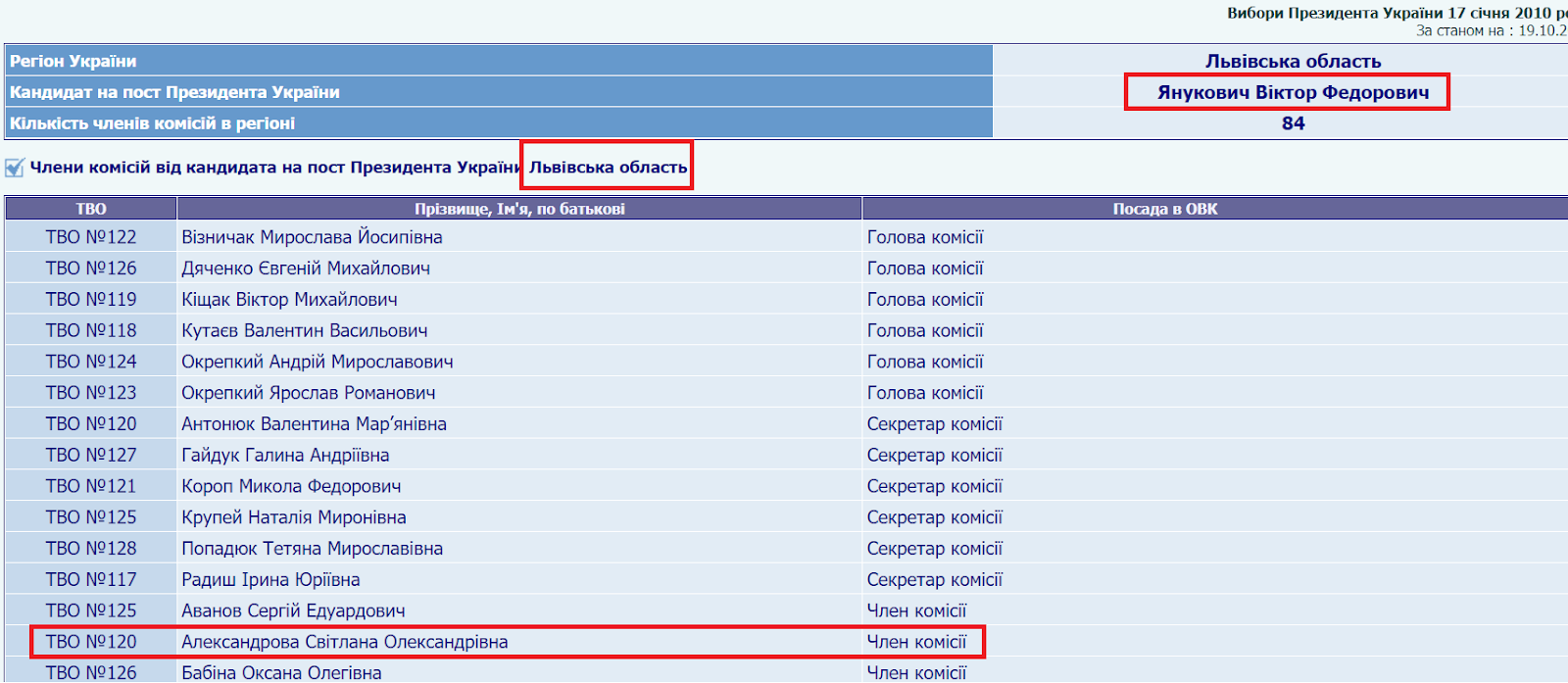Viewport: 1568px width, 683px height.
Task: Select the ТВО column header
Action: pos(90,209)
